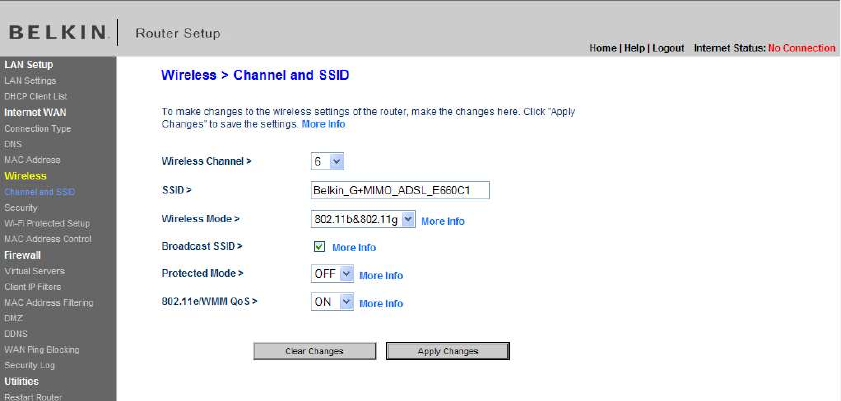Open DDNS page in sidebar
The image size is (841, 401).
pos(16,333)
